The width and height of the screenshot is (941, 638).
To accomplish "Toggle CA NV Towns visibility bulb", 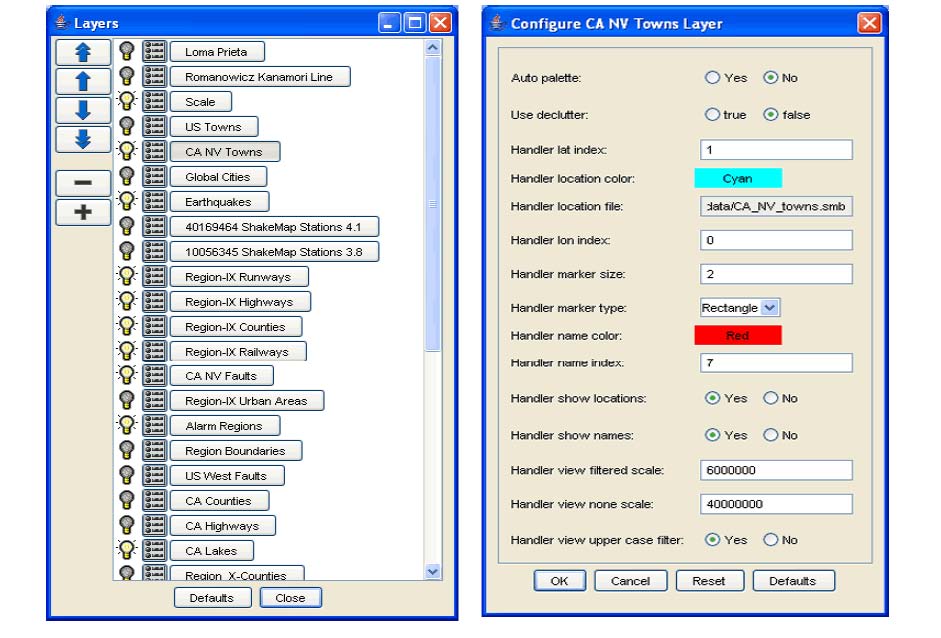I will (127, 151).
